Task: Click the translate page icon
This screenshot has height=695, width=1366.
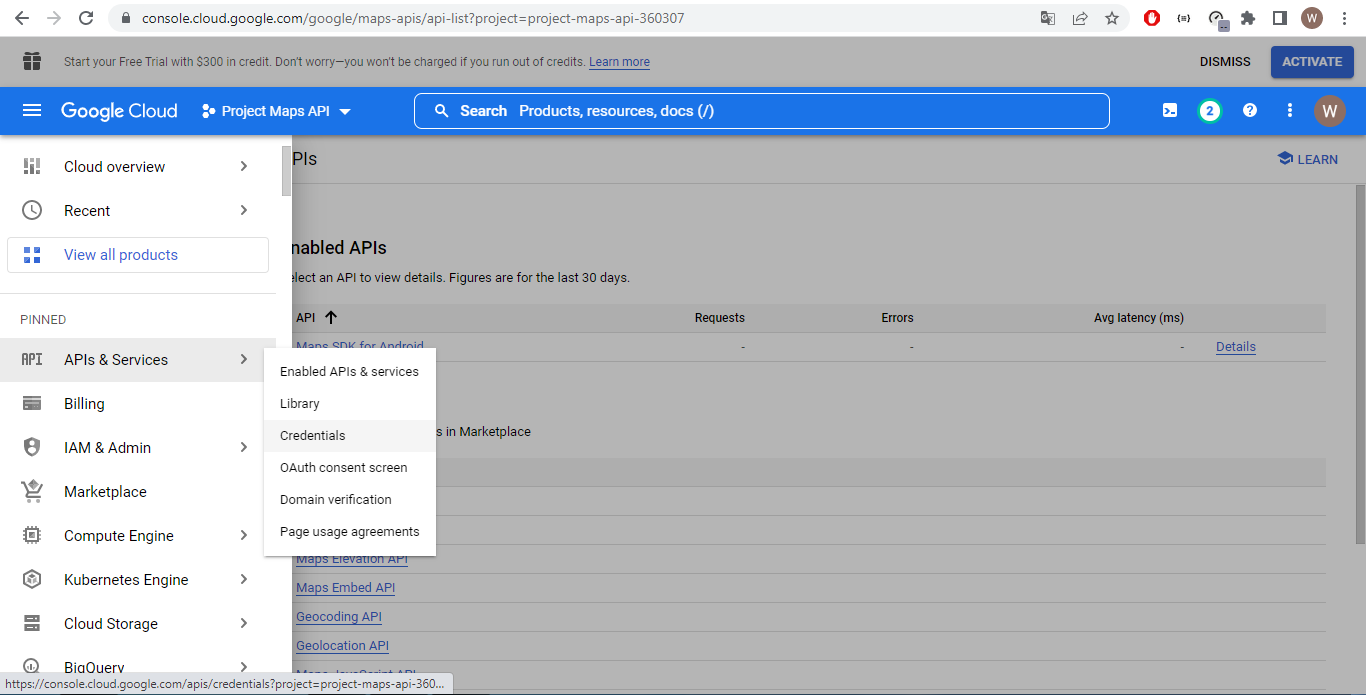Action: (x=1048, y=18)
